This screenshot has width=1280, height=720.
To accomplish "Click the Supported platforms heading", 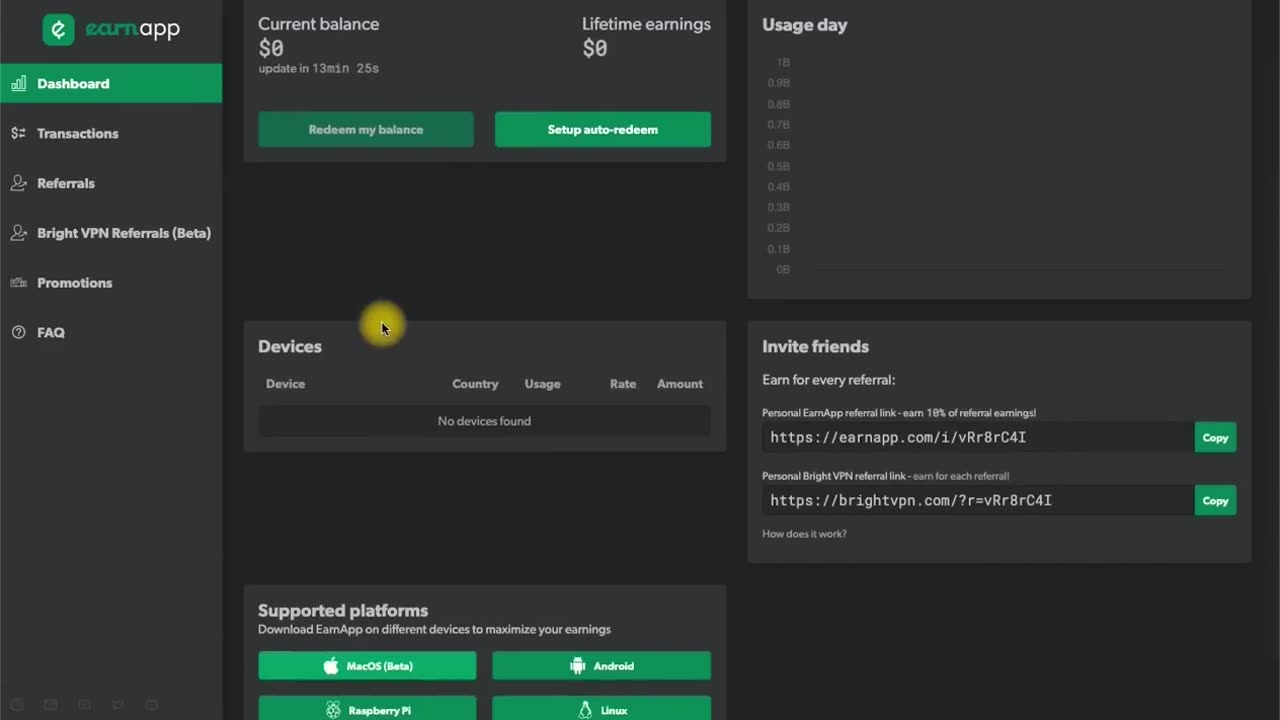I will point(343,610).
